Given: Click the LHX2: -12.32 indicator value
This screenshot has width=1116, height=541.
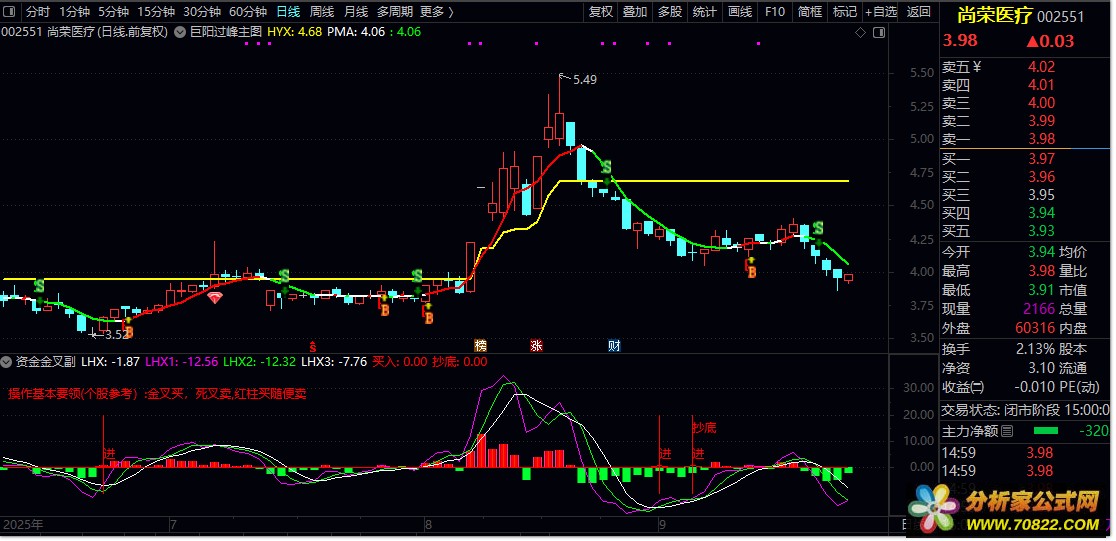Looking at the screenshot, I should [260, 362].
